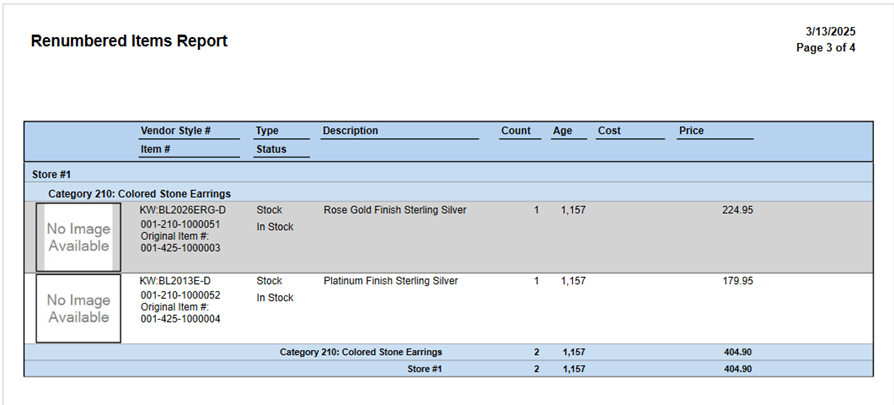The height and width of the screenshot is (405, 894).
Task: Click the Count column header
Action: coord(515,131)
